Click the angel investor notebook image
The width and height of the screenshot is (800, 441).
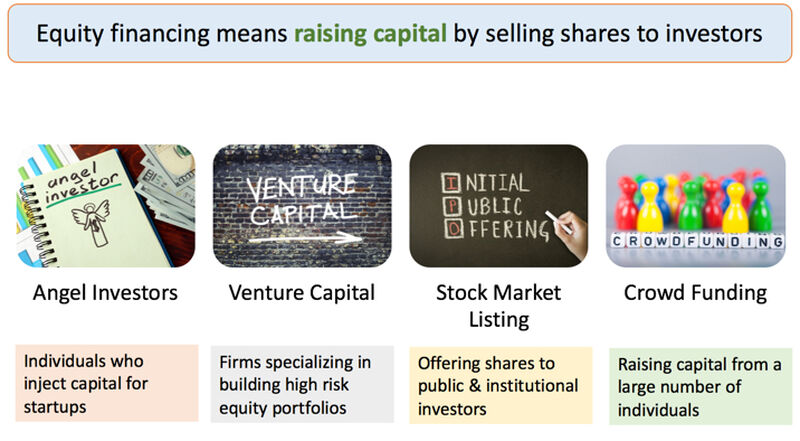coord(106,206)
